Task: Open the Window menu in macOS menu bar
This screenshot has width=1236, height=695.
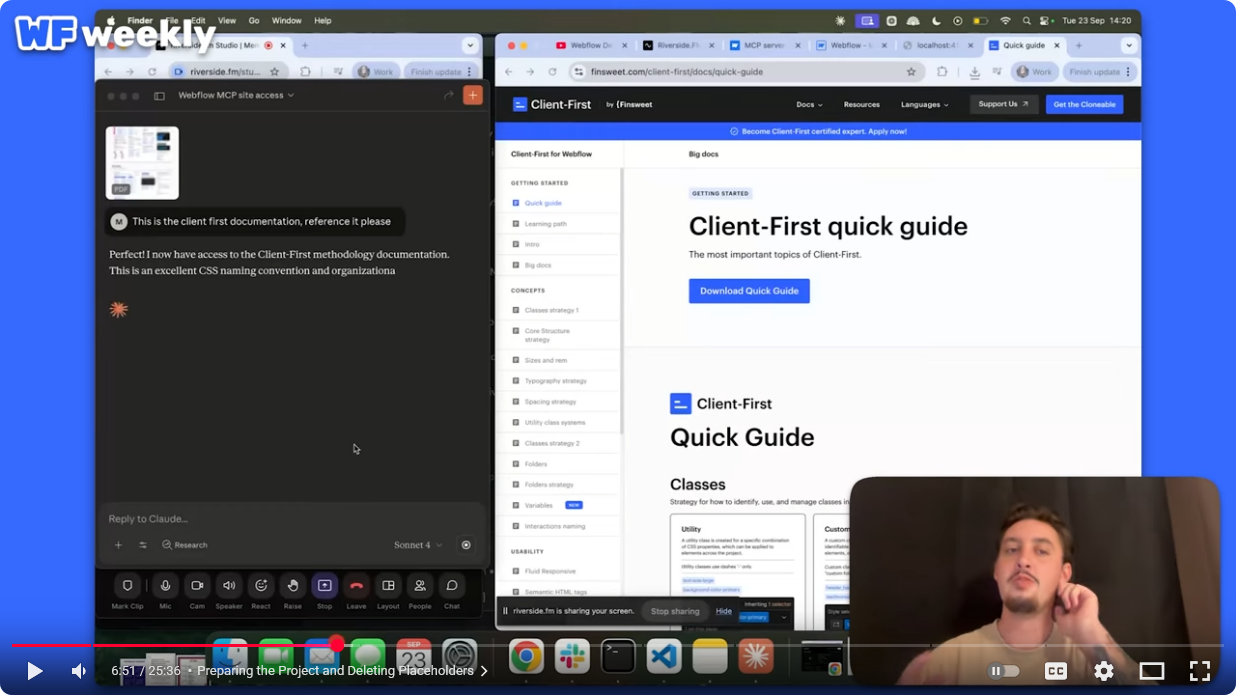Action: [x=286, y=20]
